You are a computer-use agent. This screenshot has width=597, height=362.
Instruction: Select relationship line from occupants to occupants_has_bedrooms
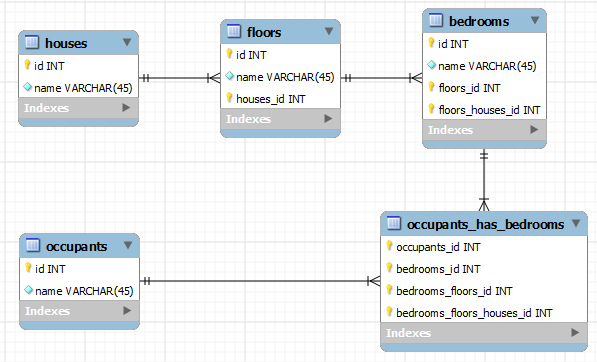pos(260,281)
